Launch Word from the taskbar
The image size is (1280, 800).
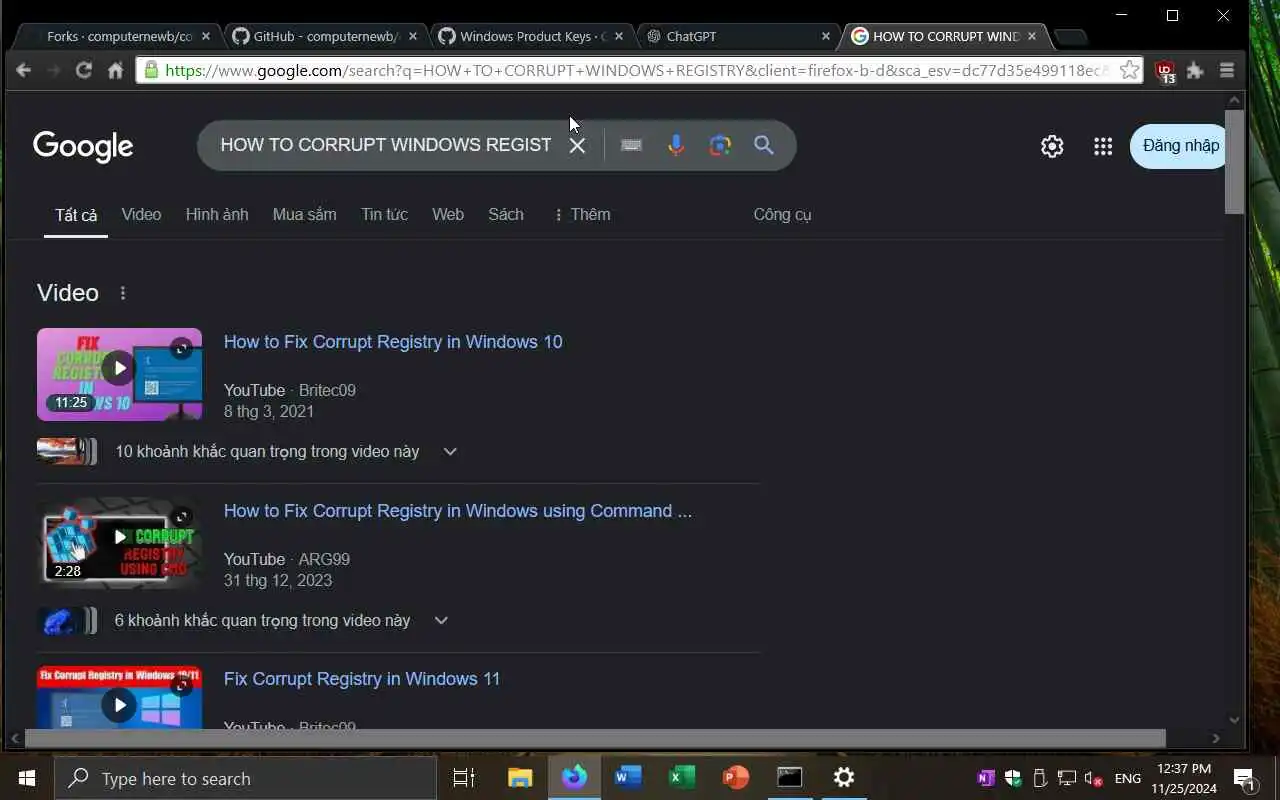coord(628,778)
